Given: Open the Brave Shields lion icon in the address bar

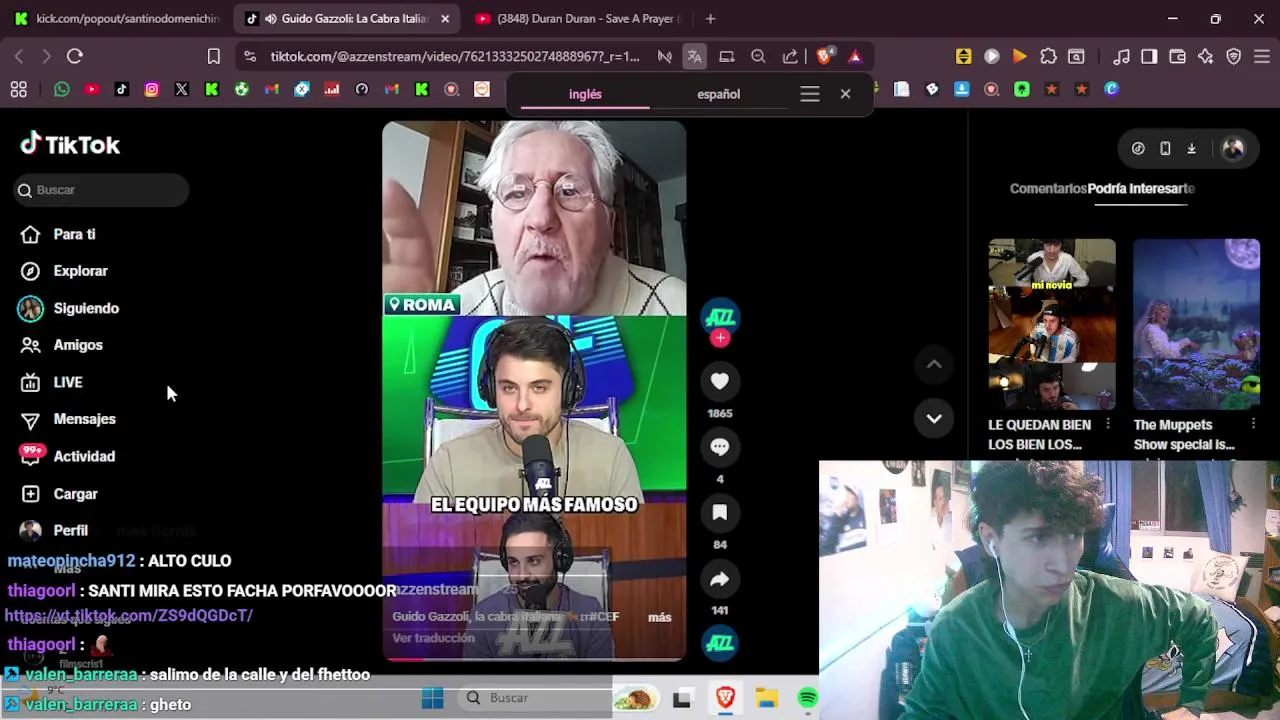Looking at the screenshot, I should tap(825, 56).
